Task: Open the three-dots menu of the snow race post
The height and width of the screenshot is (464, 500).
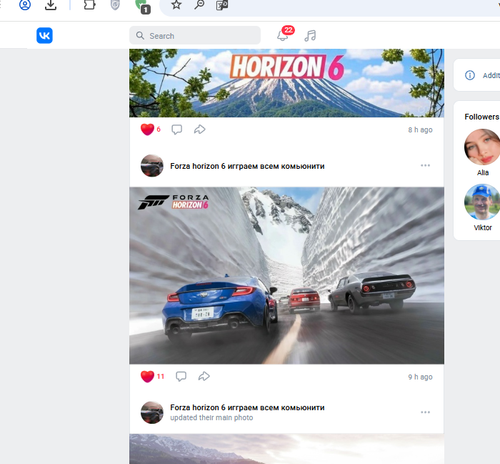Action: tap(425, 165)
